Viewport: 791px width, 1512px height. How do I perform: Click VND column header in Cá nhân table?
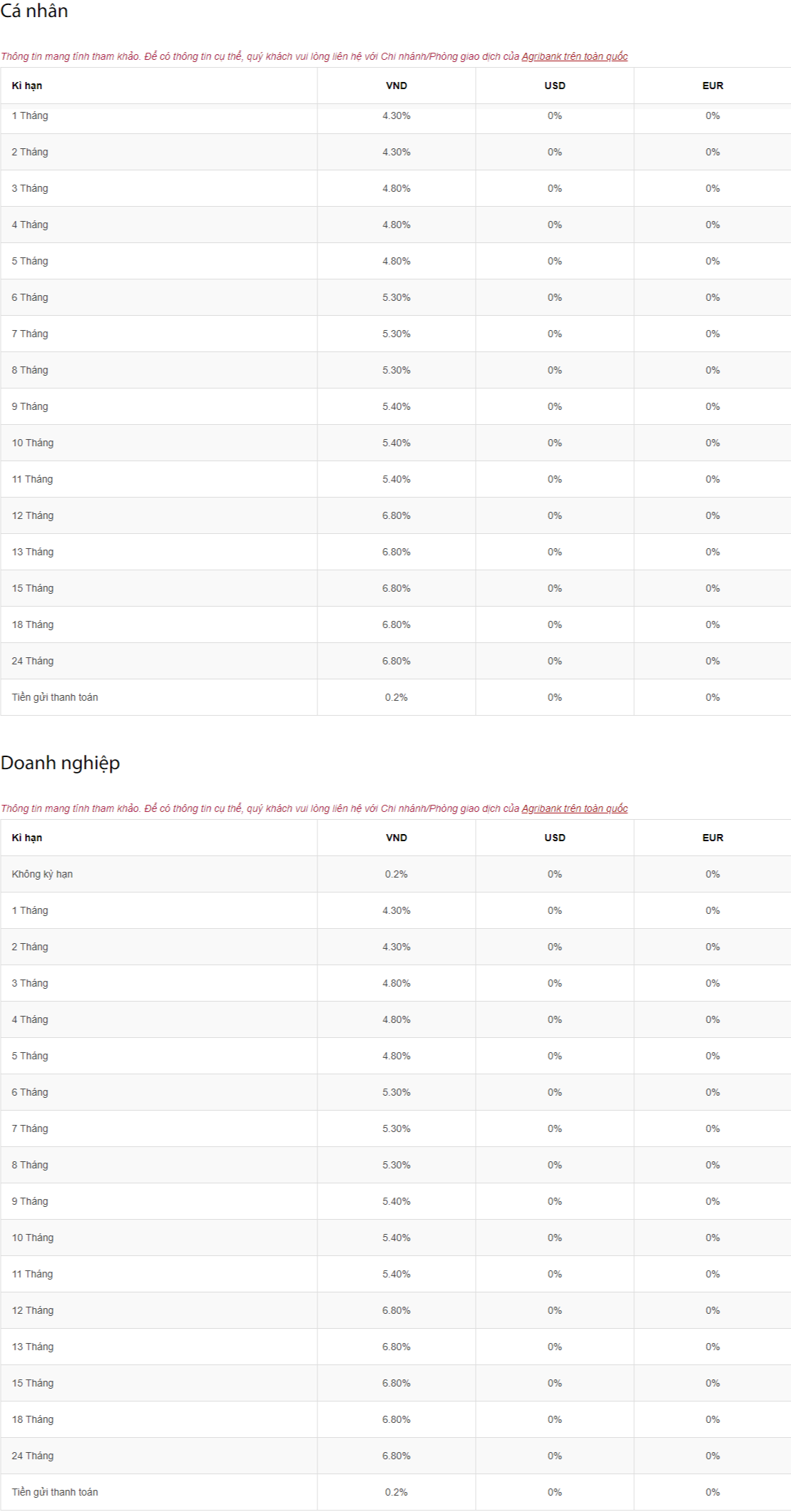point(397,86)
